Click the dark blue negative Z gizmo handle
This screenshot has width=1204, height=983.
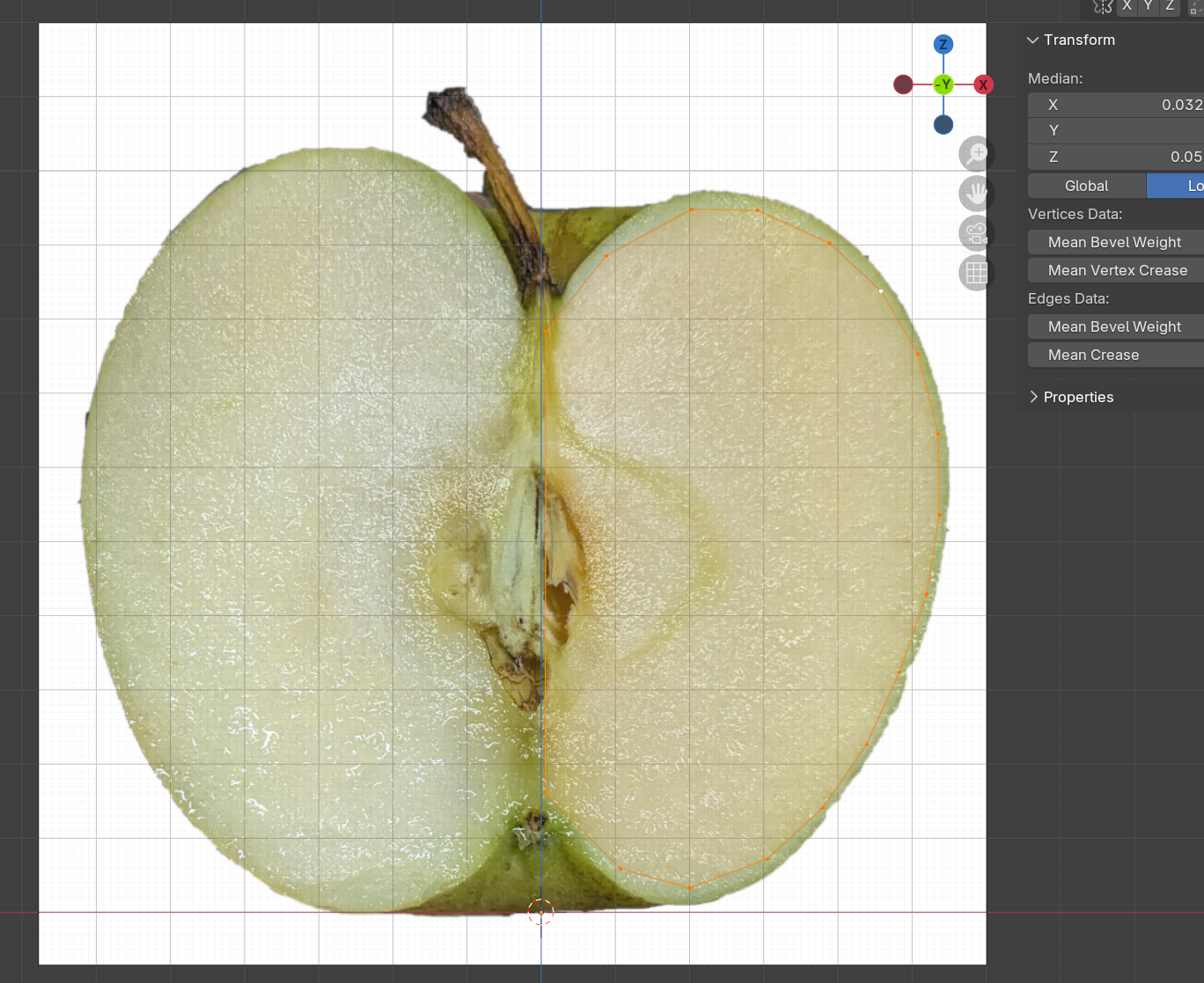coord(943,125)
